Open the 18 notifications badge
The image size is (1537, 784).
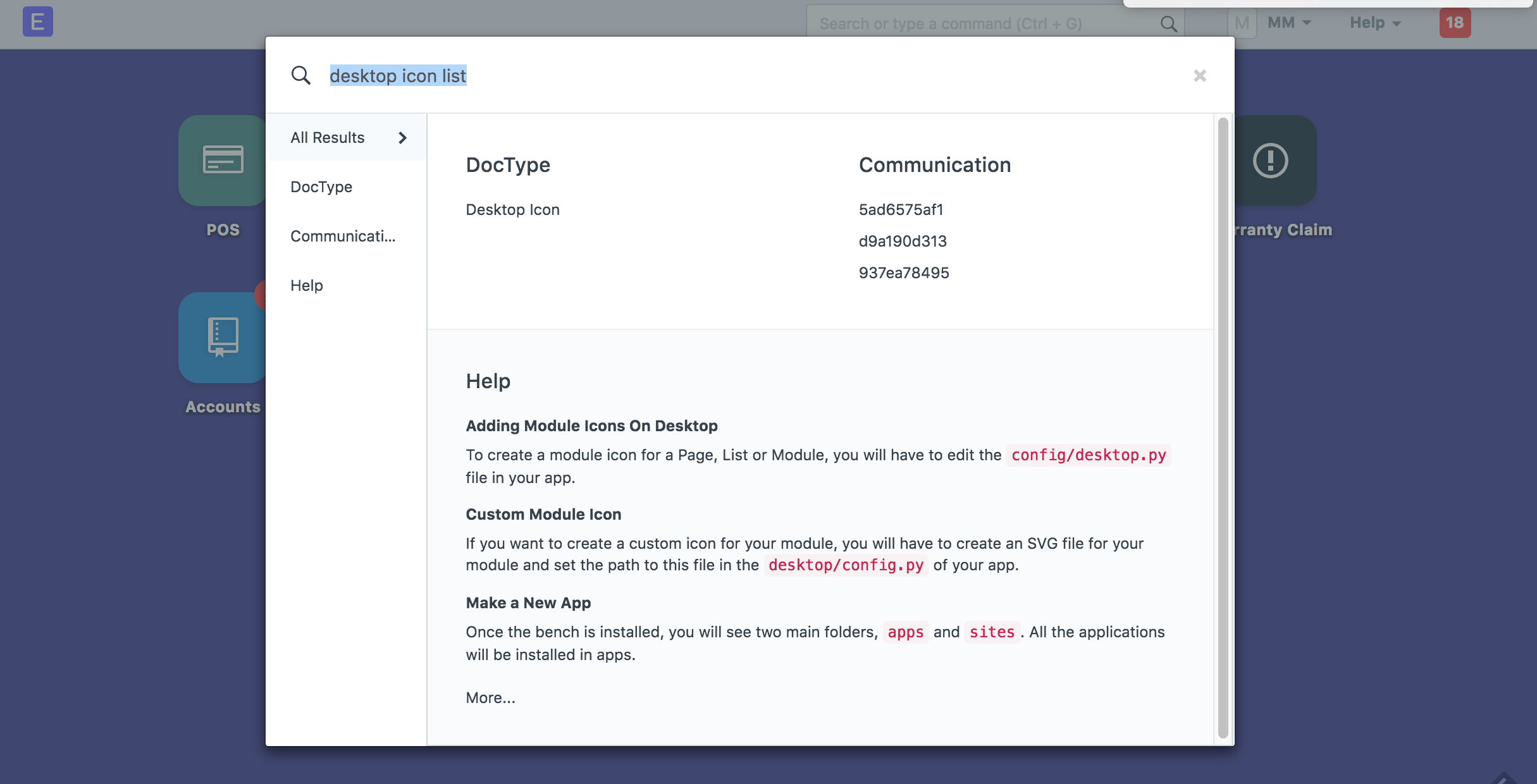(1454, 23)
